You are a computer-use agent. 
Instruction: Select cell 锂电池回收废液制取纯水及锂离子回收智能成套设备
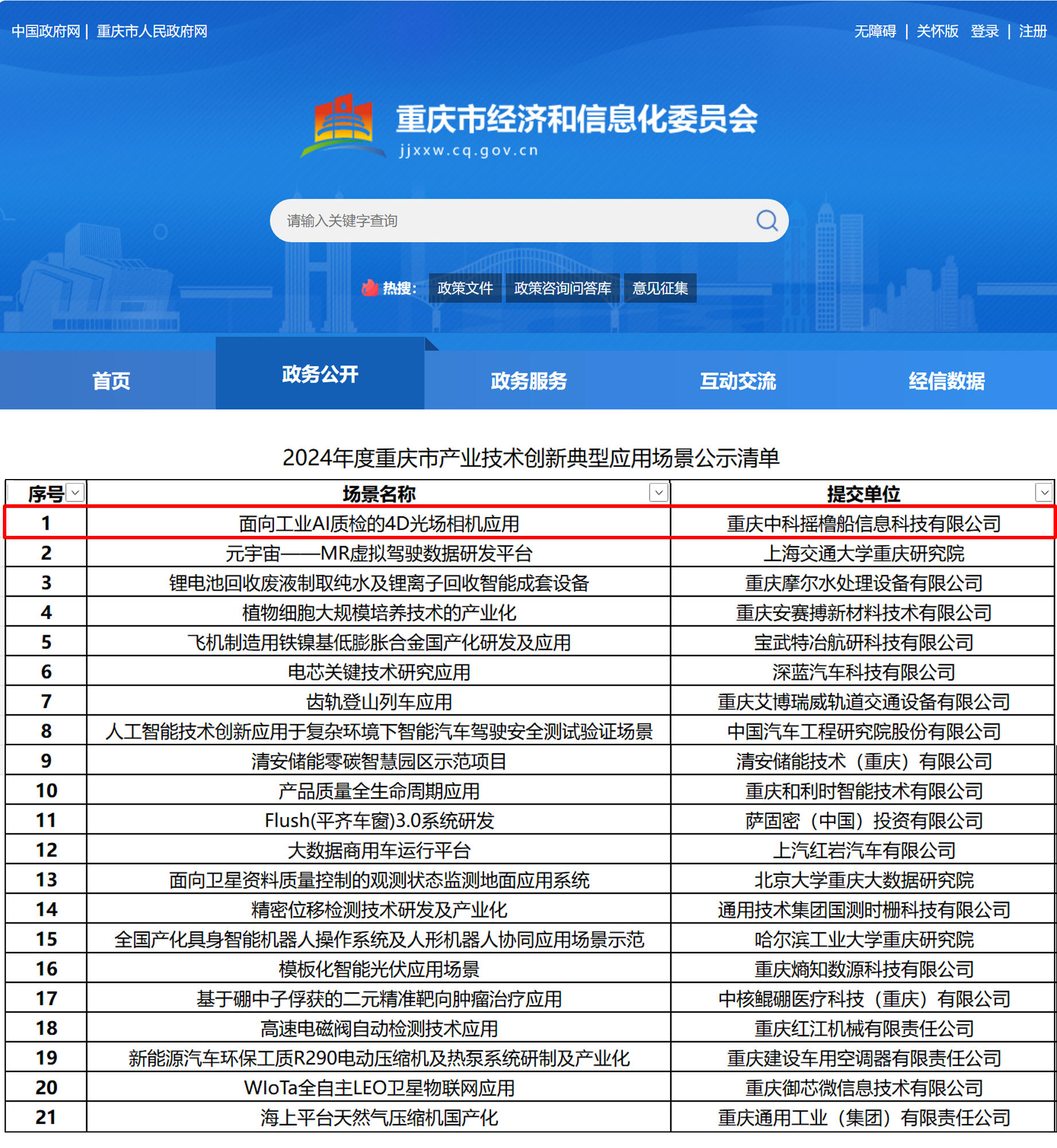[x=379, y=583]
